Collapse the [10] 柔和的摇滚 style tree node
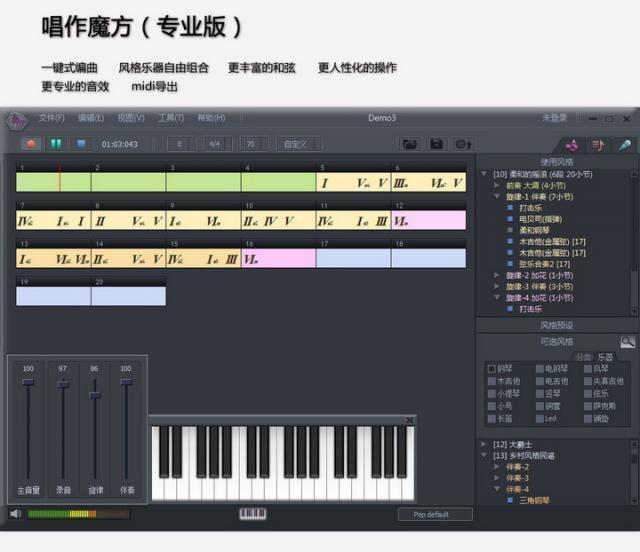 pos(485,174)
